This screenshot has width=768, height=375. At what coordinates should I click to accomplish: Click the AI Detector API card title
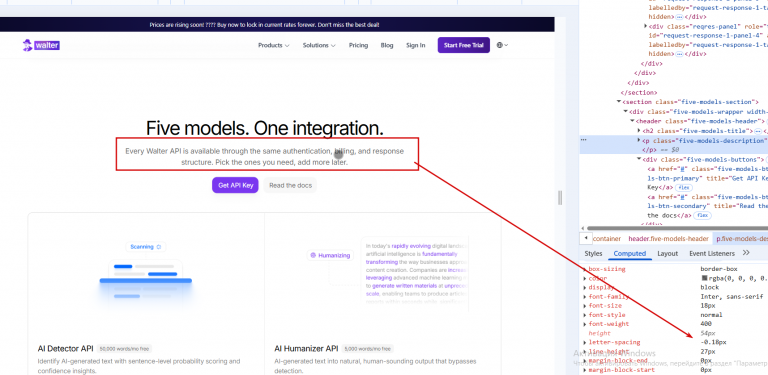tap(66, 349)
